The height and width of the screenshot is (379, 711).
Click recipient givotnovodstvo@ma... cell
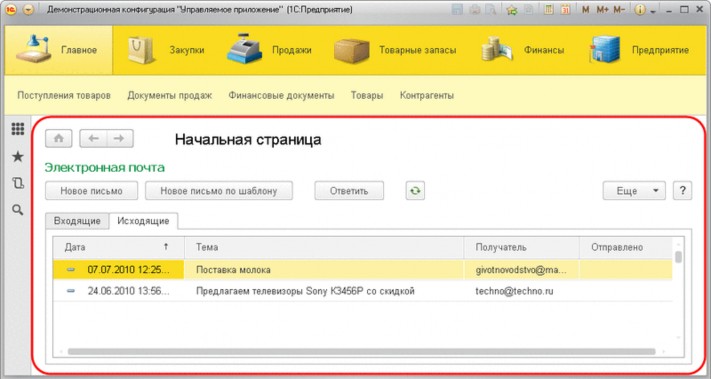[x=521, y=270]
